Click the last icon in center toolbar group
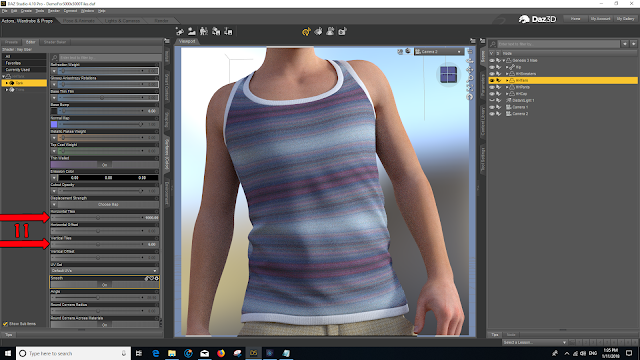 tap(342, 31)
